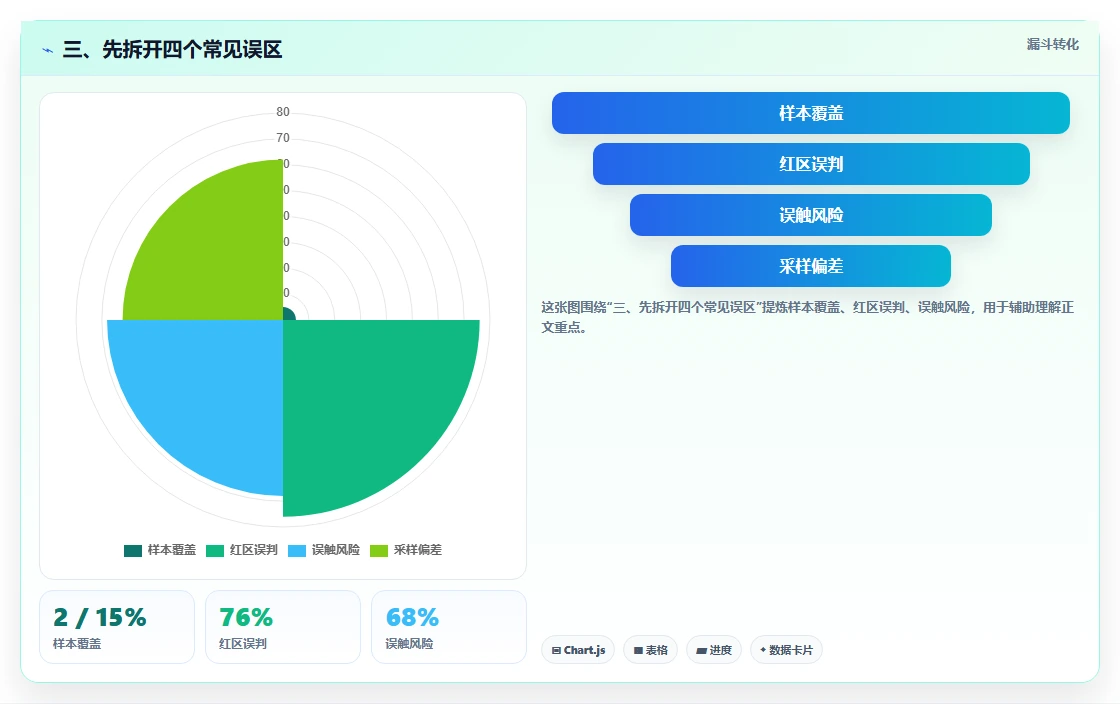Click the 采样偏差 funnel bar
The width and height of the screenshot is (1120, 704).
coord(811,266)
